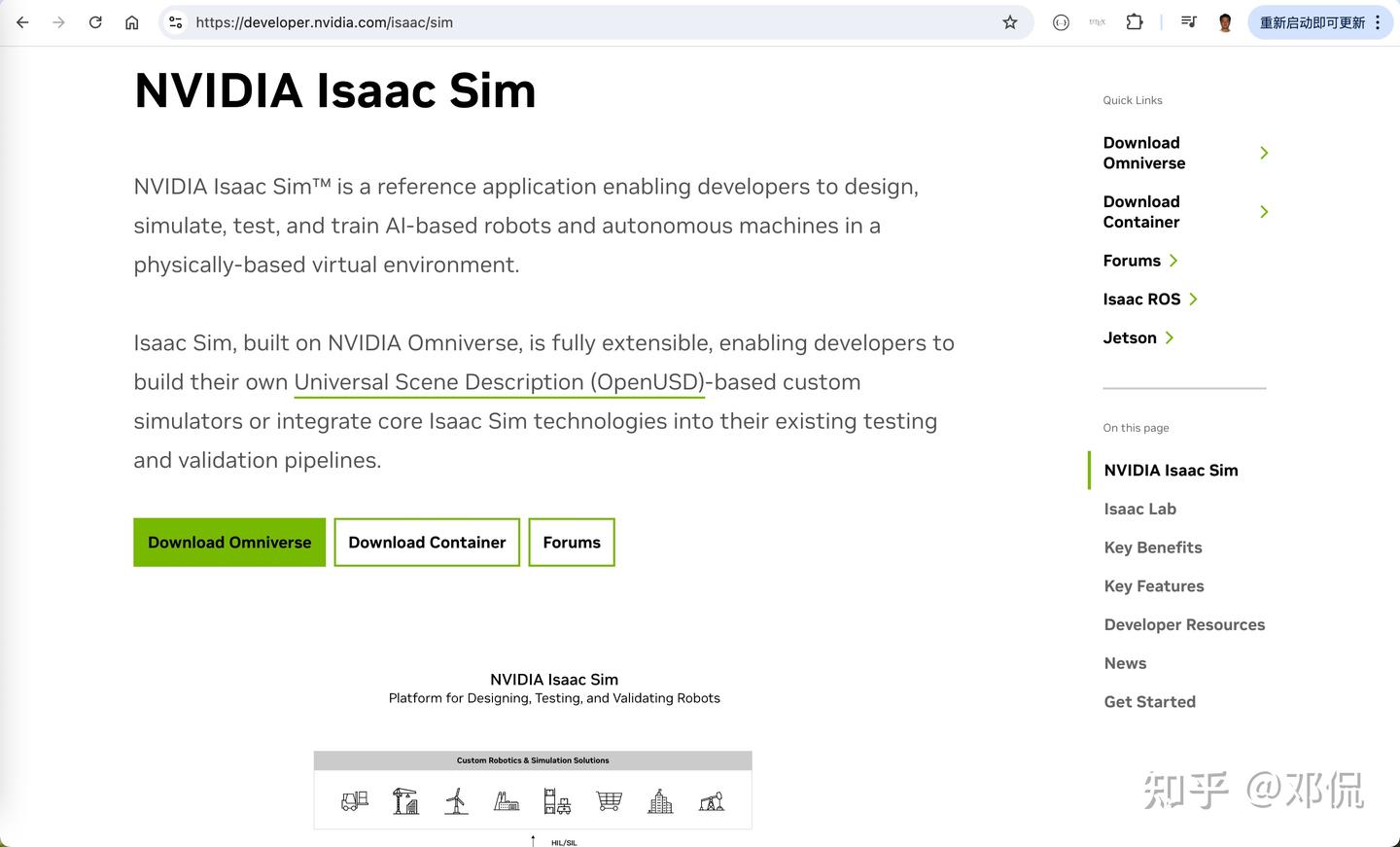Open the browser extensions puzzle icon
The image size is (1400, 847).
(x=1135, y=21)
